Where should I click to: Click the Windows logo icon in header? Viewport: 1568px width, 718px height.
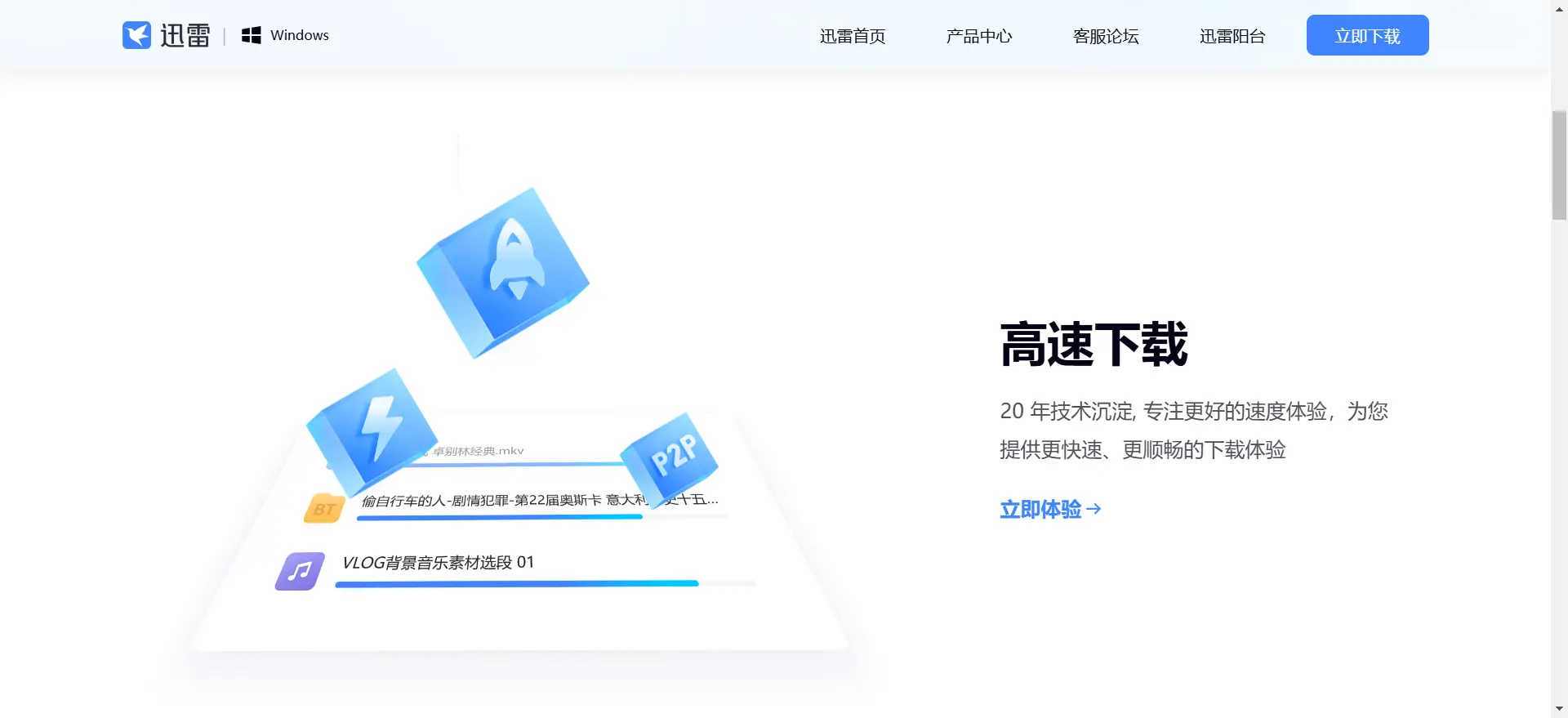pyautogui.click(x=252, y=35)
